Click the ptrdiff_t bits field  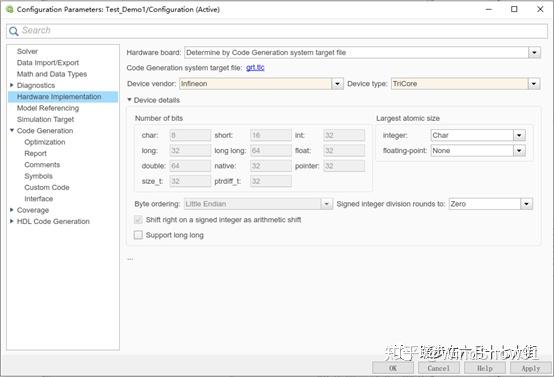[x=271, y=181]
